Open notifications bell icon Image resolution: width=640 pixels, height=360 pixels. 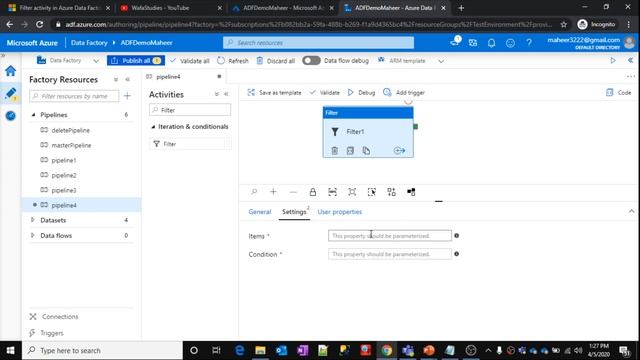(x=491, y=43)
